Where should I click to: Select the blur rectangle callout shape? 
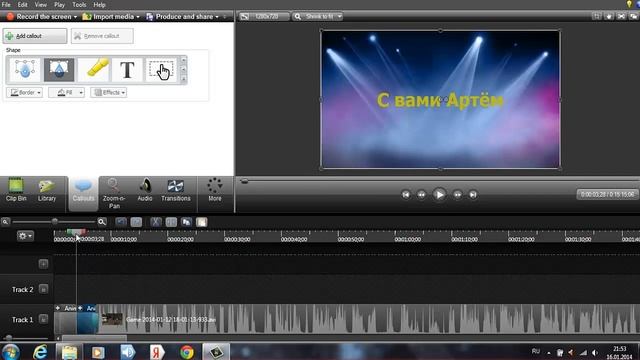coord(59,69)
